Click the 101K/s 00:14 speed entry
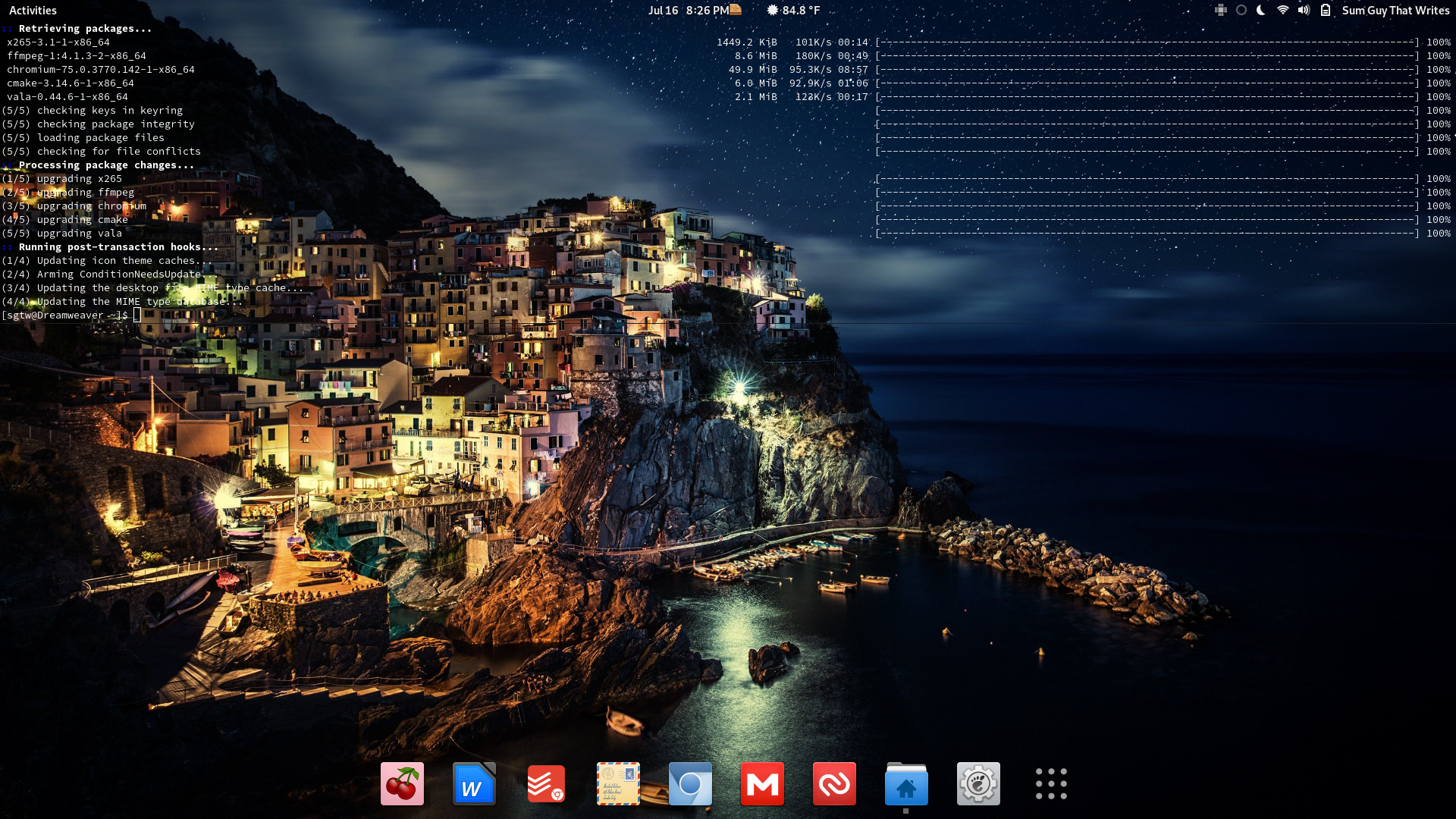Viewport: 1456px width, 819px height. point(832,42)
